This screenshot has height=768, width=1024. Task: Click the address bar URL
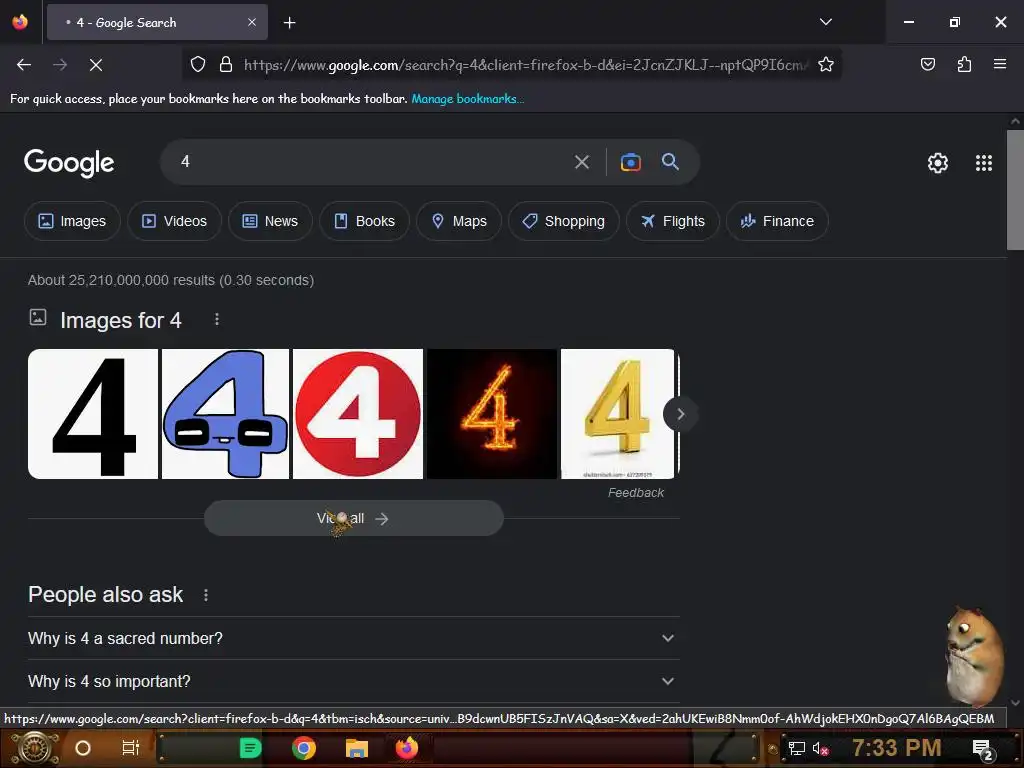point(526,65)
